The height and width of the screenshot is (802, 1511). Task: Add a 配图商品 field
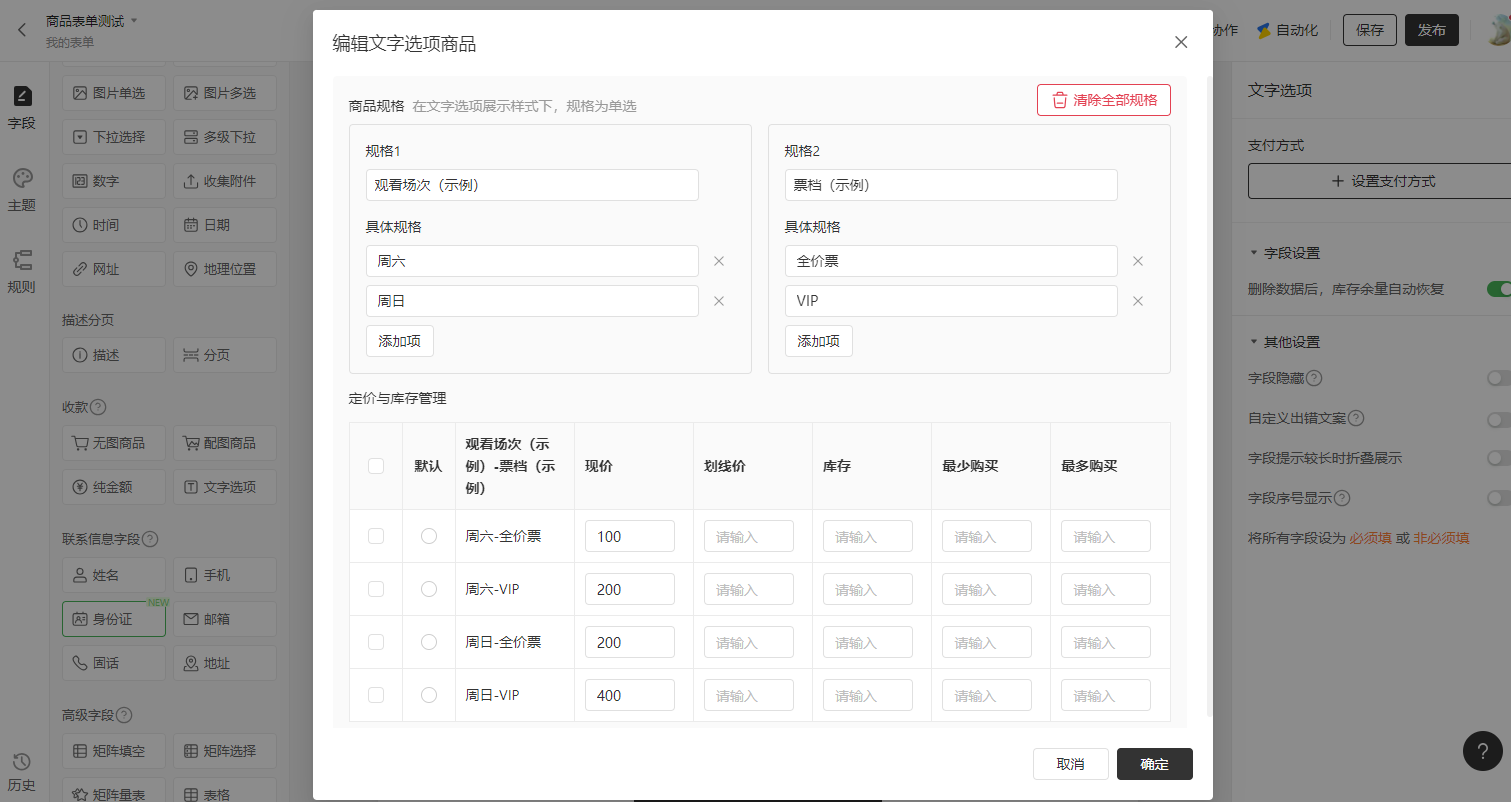coord(225,443)
